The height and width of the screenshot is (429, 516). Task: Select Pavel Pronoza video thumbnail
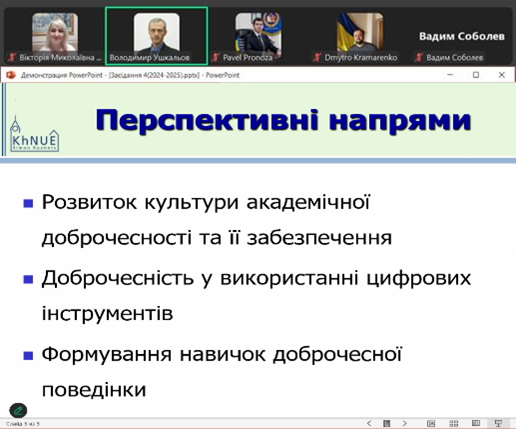tap(258, 36)
